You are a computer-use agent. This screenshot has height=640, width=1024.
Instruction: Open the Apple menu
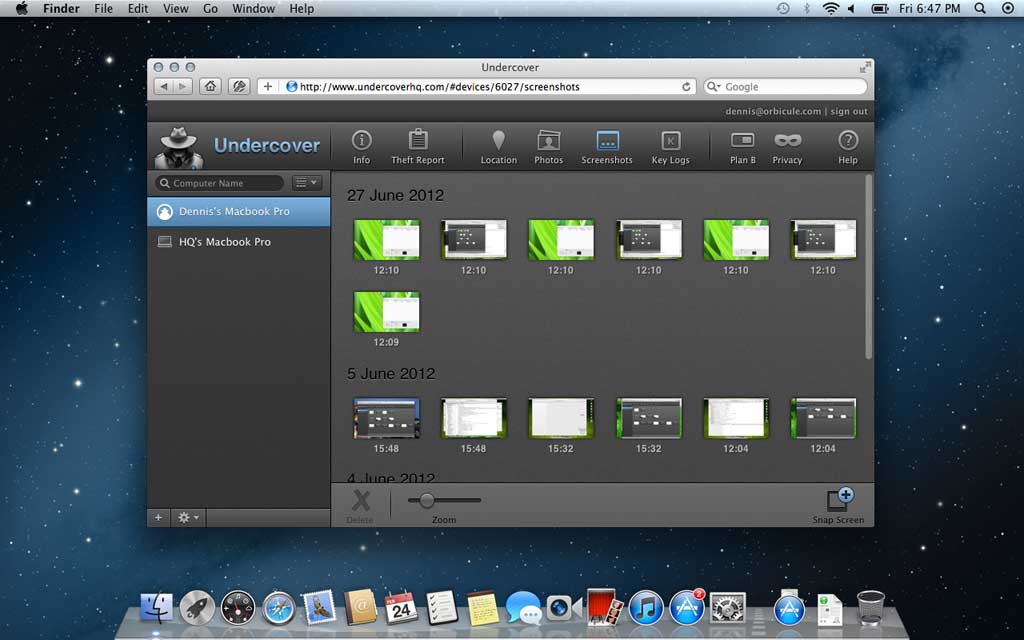(21, 8)
